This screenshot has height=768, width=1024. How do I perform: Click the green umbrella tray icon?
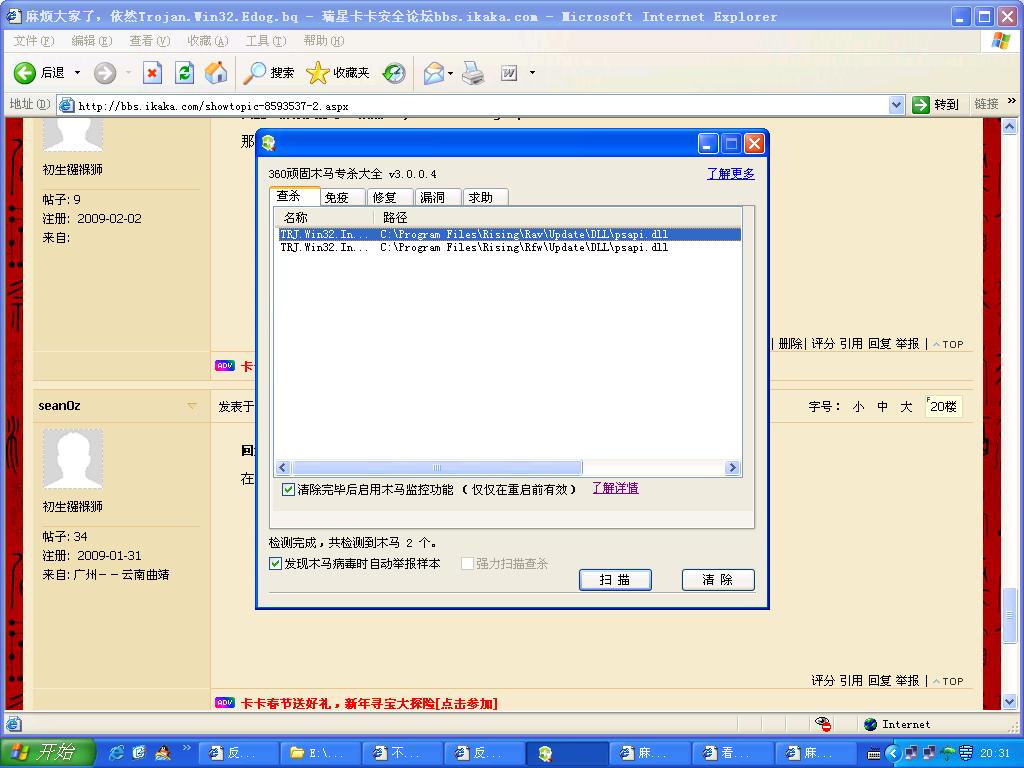click(x=948, y=754)
